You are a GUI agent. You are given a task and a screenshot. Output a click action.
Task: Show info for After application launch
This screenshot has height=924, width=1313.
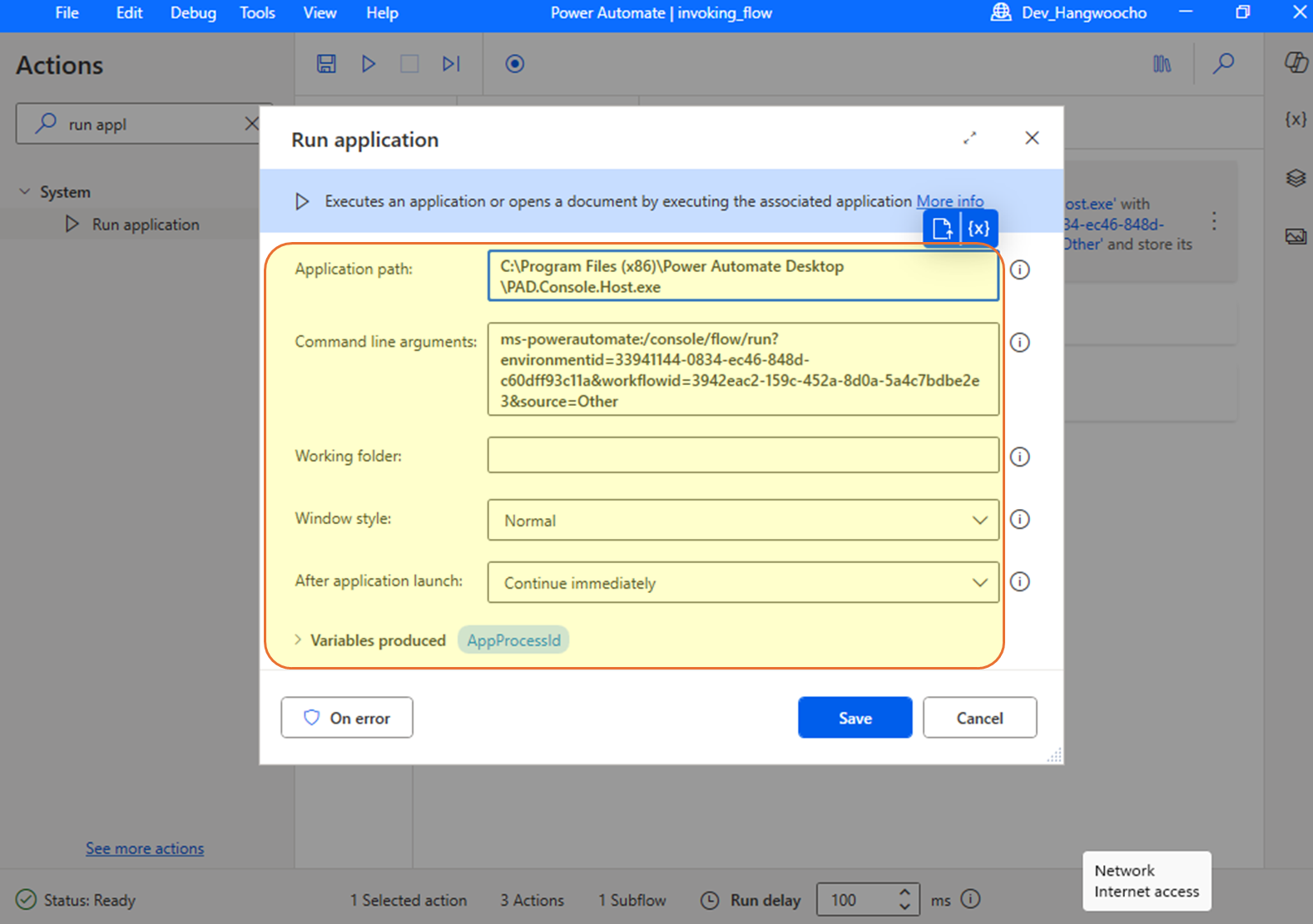[1020, 581]
